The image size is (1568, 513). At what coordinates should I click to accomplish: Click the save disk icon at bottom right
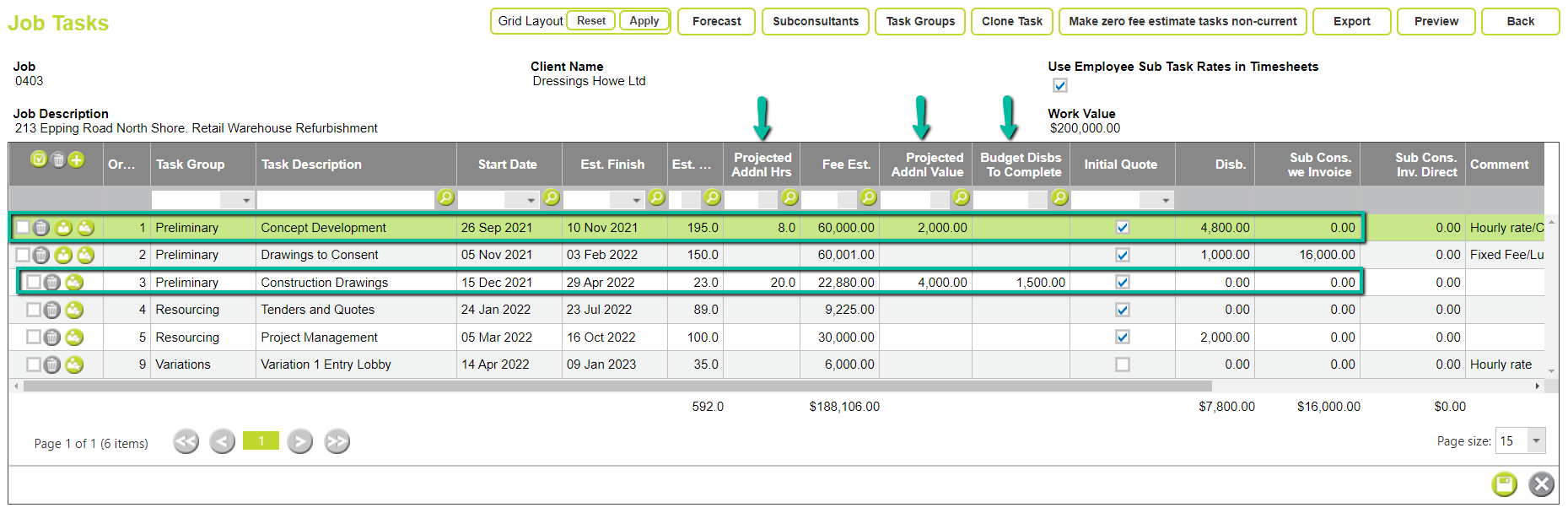tap(1504, 483)
